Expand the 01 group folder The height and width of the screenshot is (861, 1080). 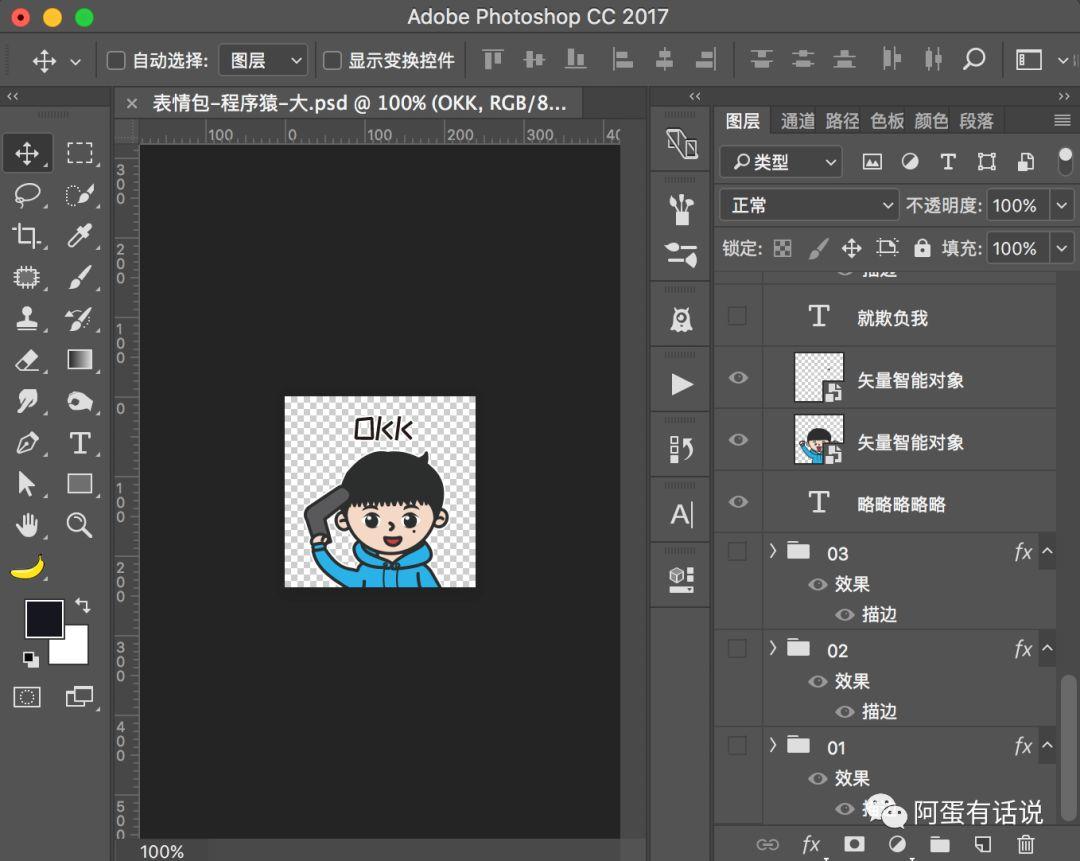point(773,745)
